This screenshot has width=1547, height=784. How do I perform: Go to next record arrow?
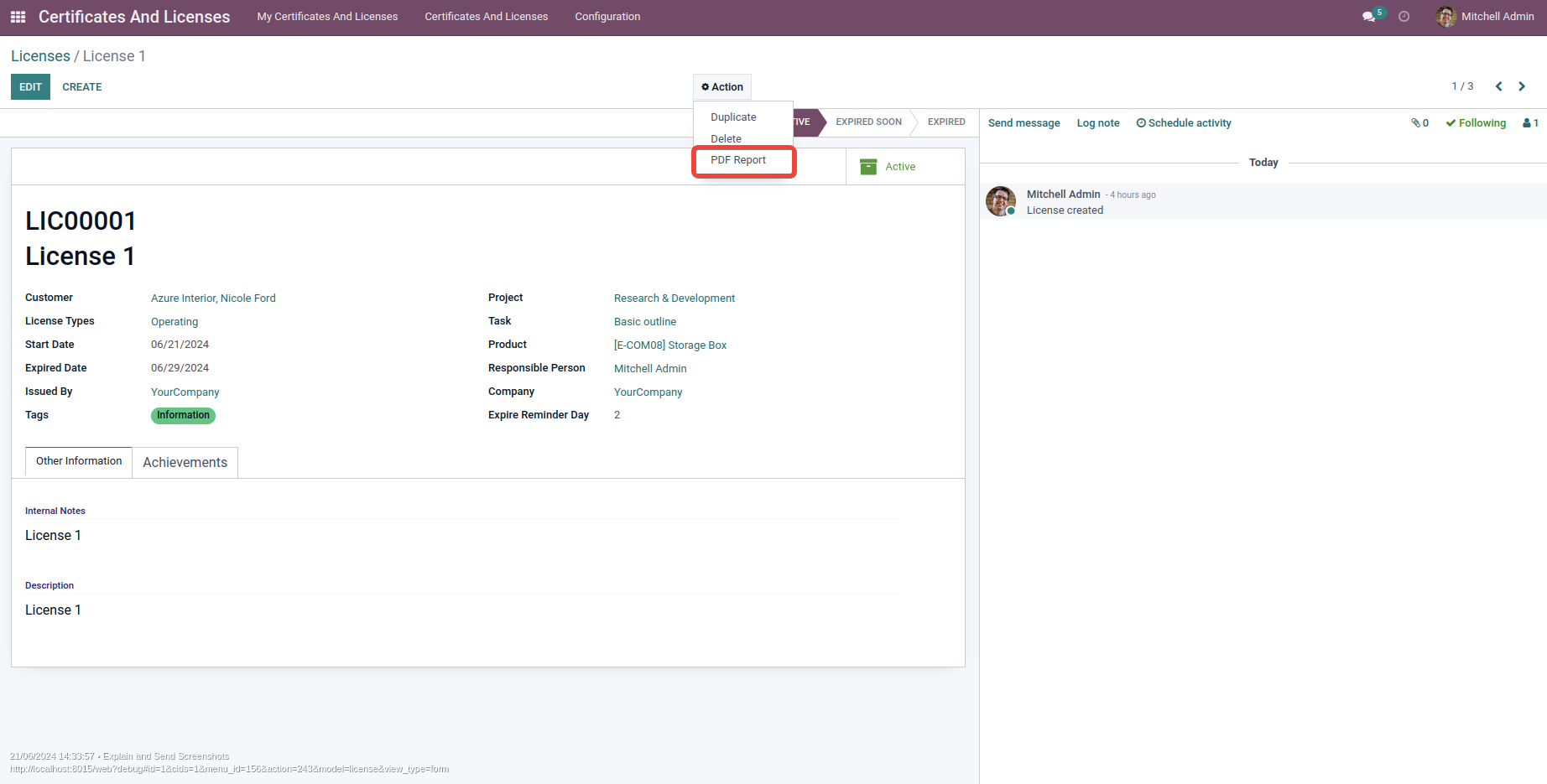1522,86
